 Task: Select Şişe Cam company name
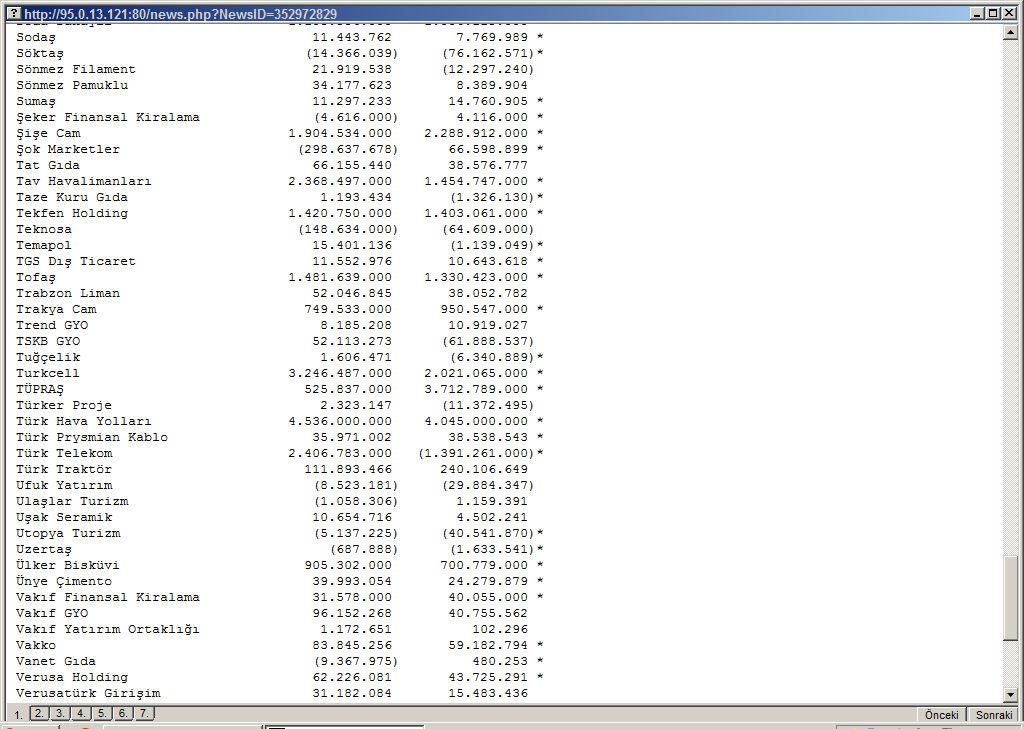[48, 133]
